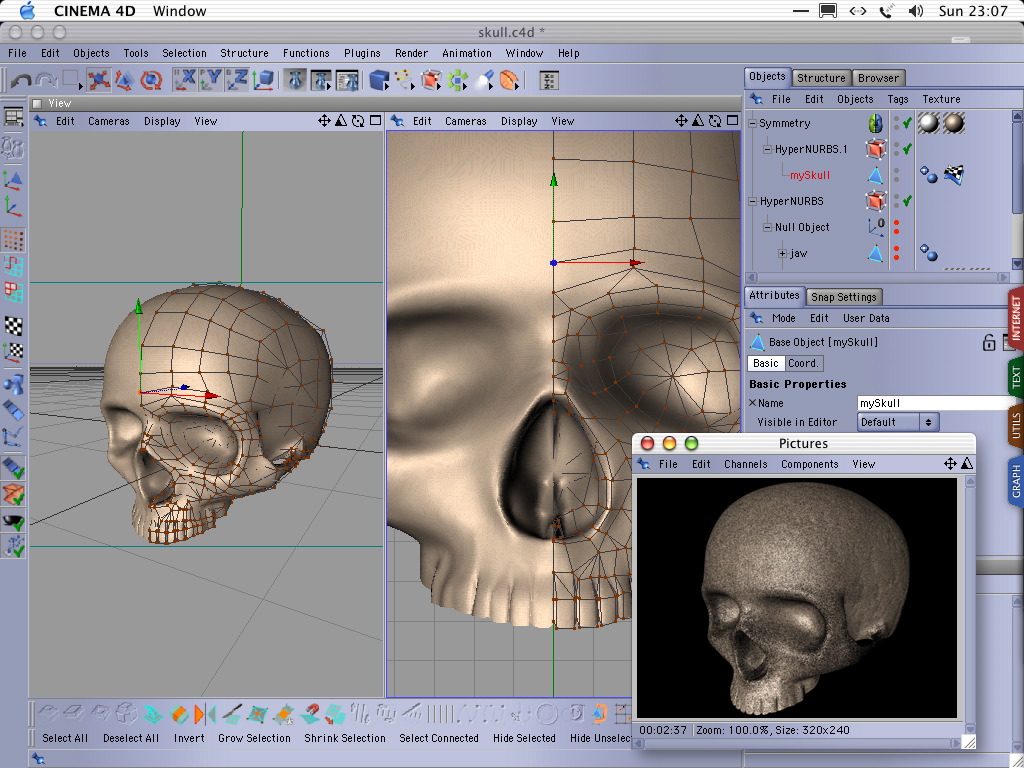Expand the jaw object in the tree
The width and height of the screenshot is (1024, 768).
(x=783, y=254)
